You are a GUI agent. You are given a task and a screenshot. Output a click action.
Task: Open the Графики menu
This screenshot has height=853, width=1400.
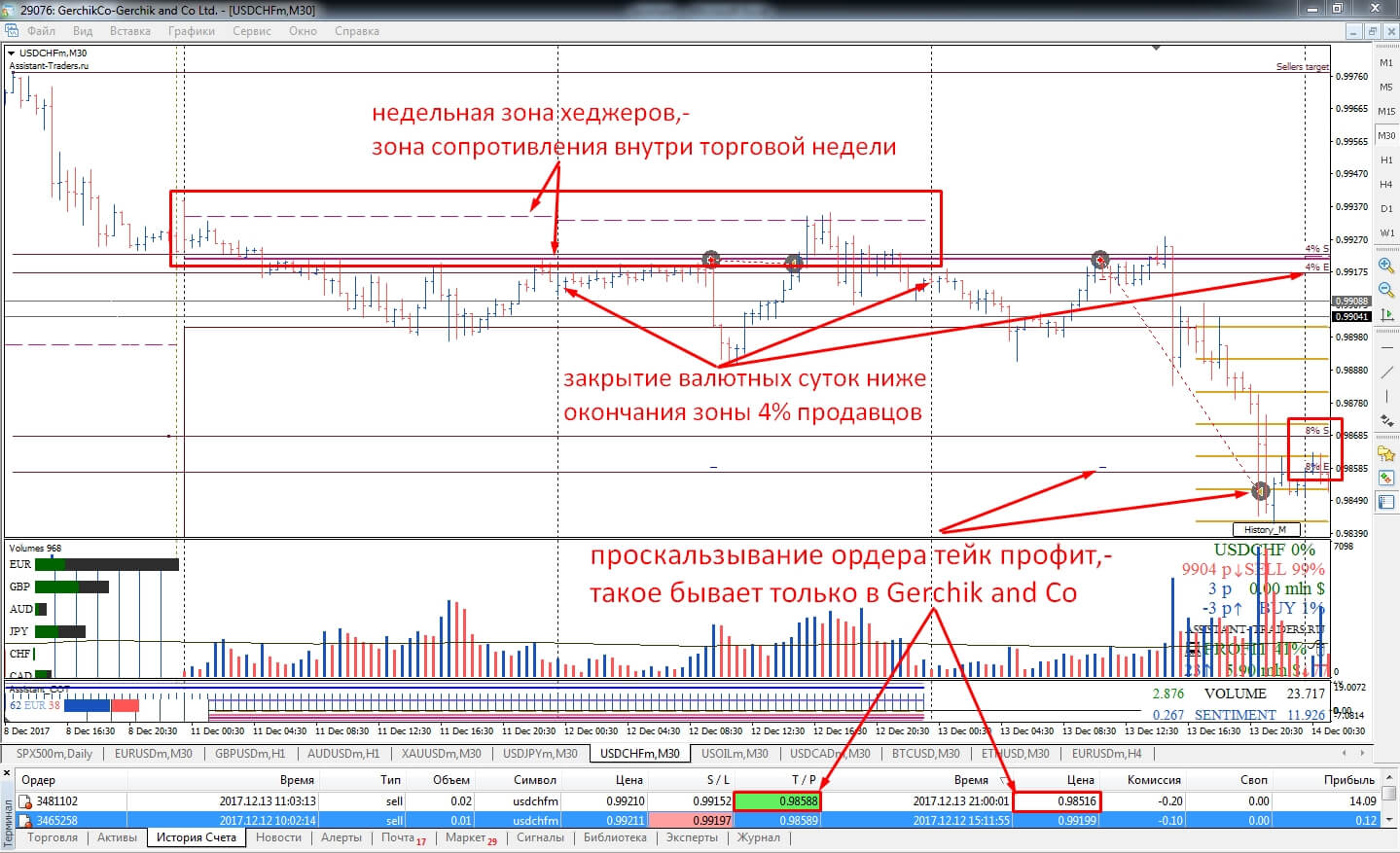coord(192,31)
